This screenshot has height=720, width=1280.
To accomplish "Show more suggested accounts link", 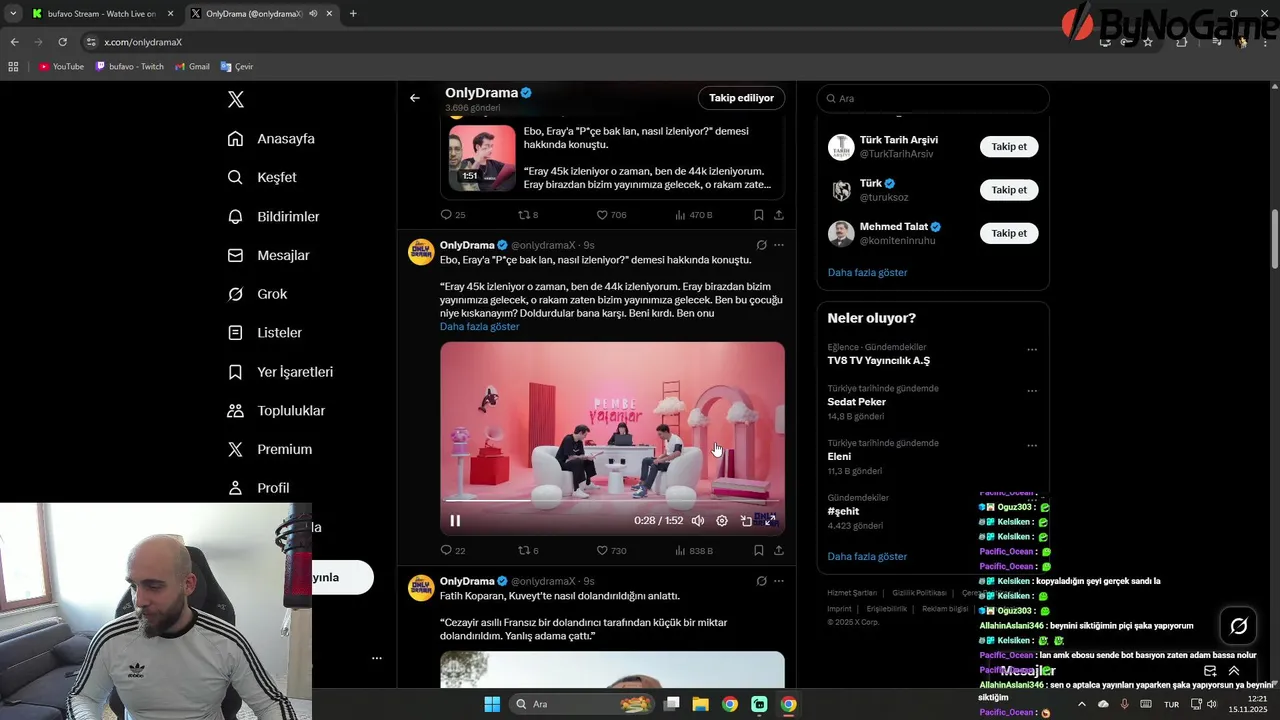I will click(x=867, y=272).
